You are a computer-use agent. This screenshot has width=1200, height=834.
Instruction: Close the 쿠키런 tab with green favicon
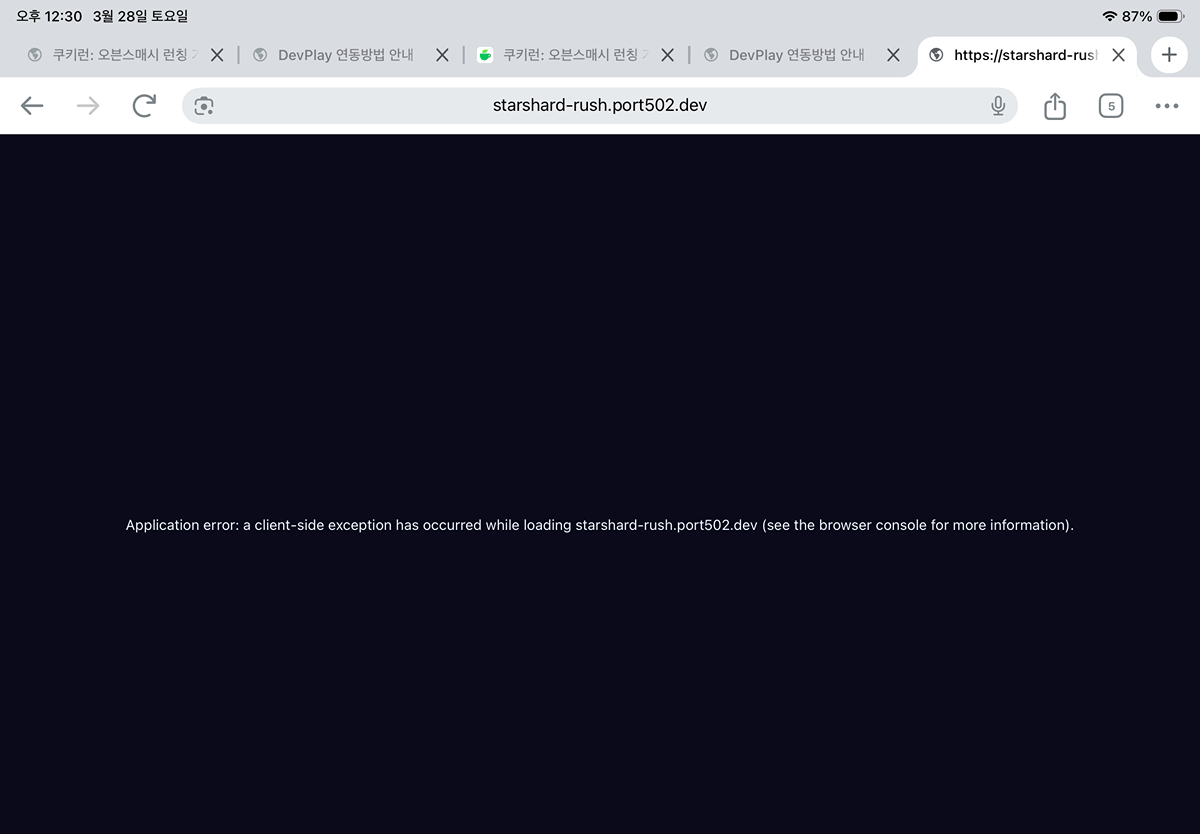pyautogui.click(x=667, y=55)
